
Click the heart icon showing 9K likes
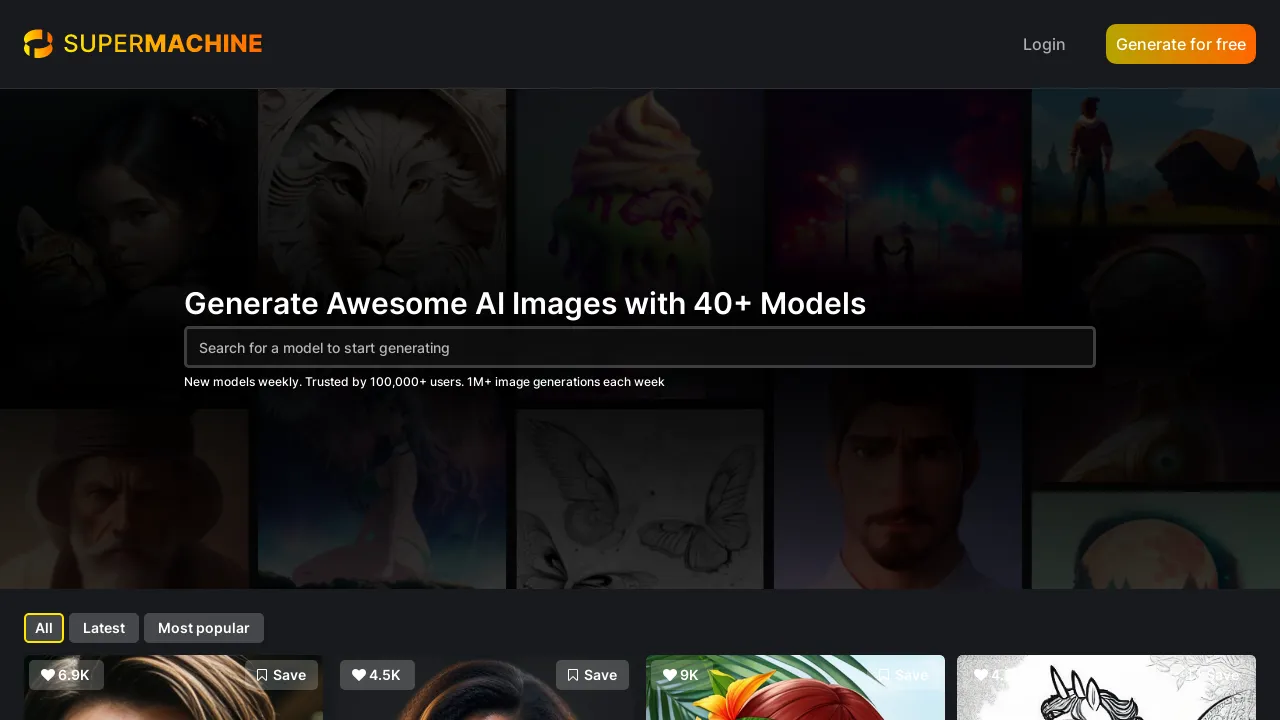click(670, 675)
